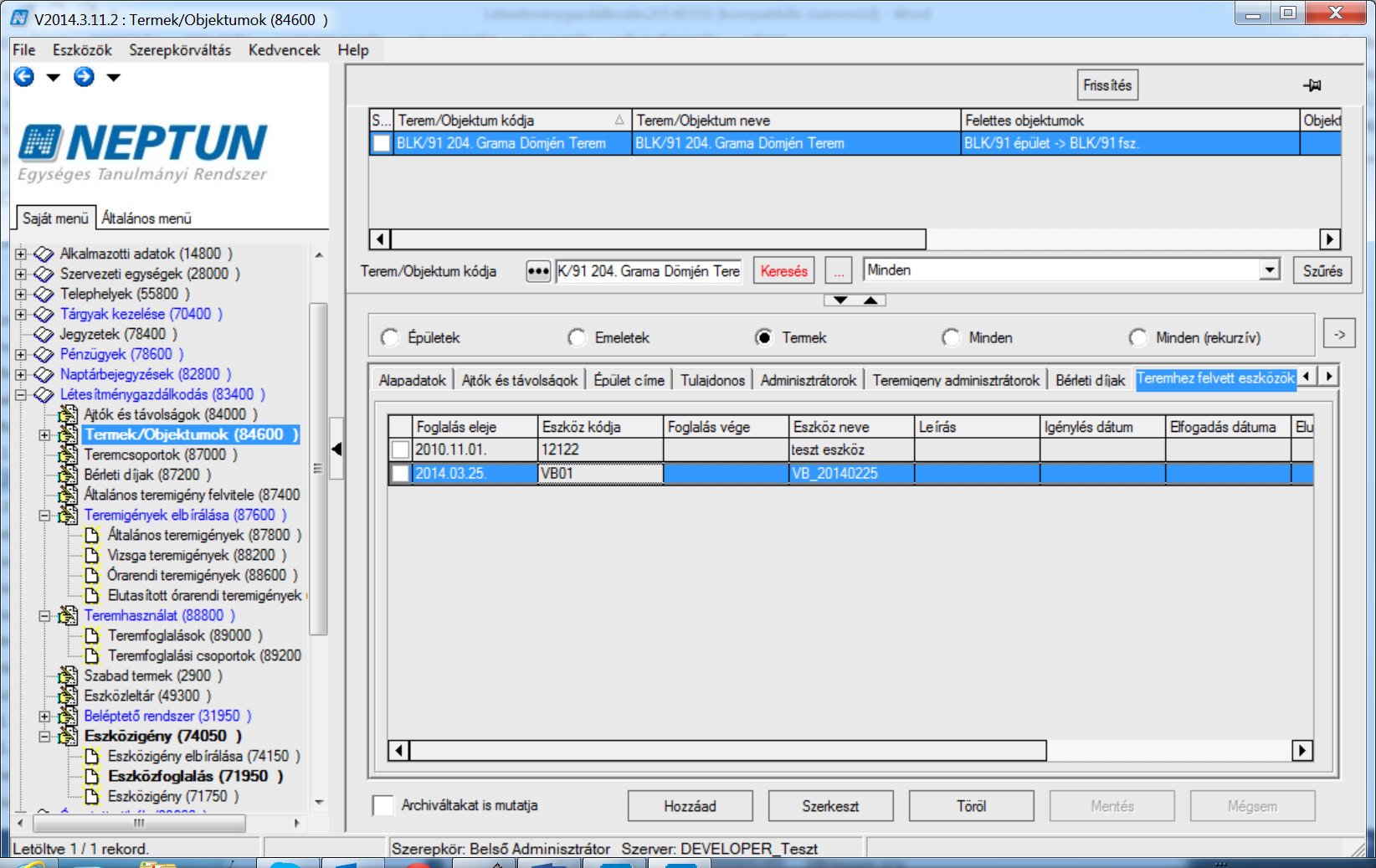Check the 2014.03.25. row checkbox
The height and width of the screenshot is (868, 1376).
point(400,473)
